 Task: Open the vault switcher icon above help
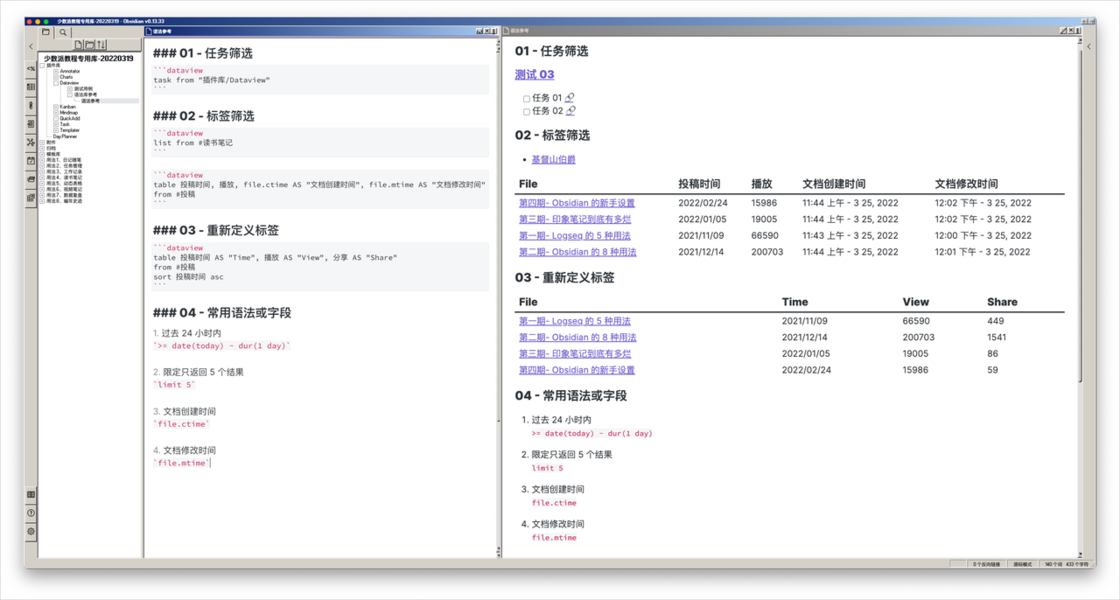tap(31, 494)
